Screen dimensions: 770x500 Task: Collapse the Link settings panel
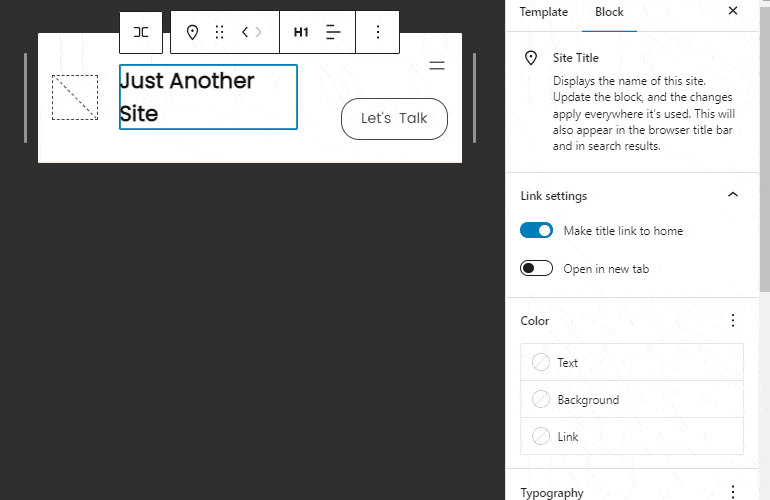[x=733, y=195]
